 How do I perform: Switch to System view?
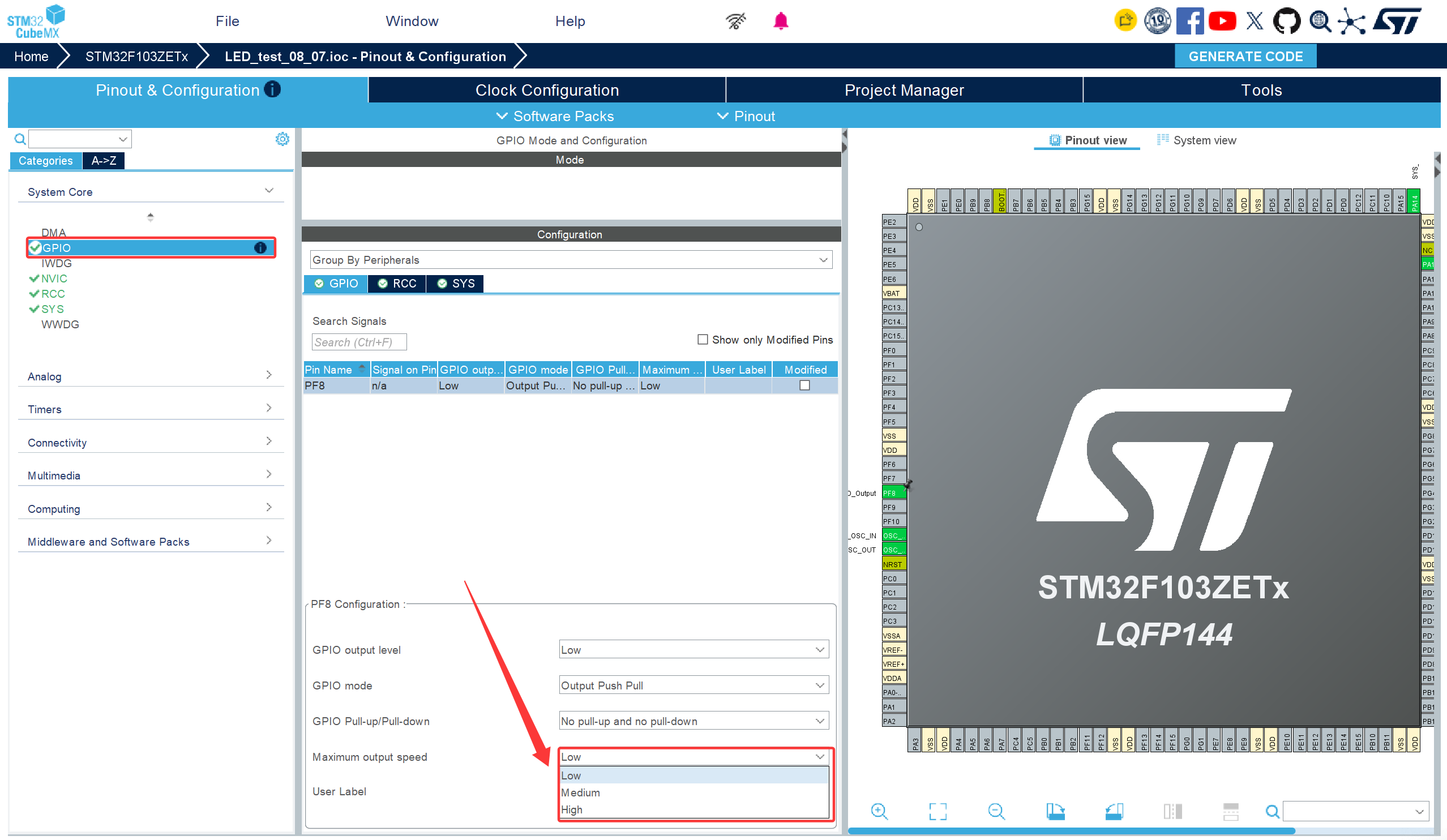1196,140
